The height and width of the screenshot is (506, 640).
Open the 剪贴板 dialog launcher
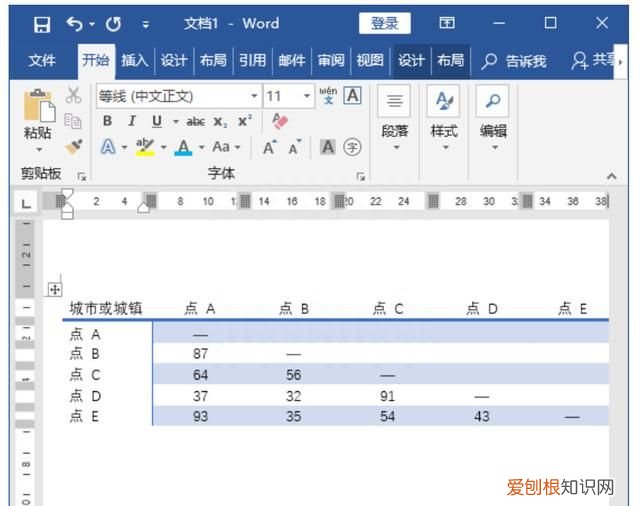pyautogui.click(x=82, y=176)
